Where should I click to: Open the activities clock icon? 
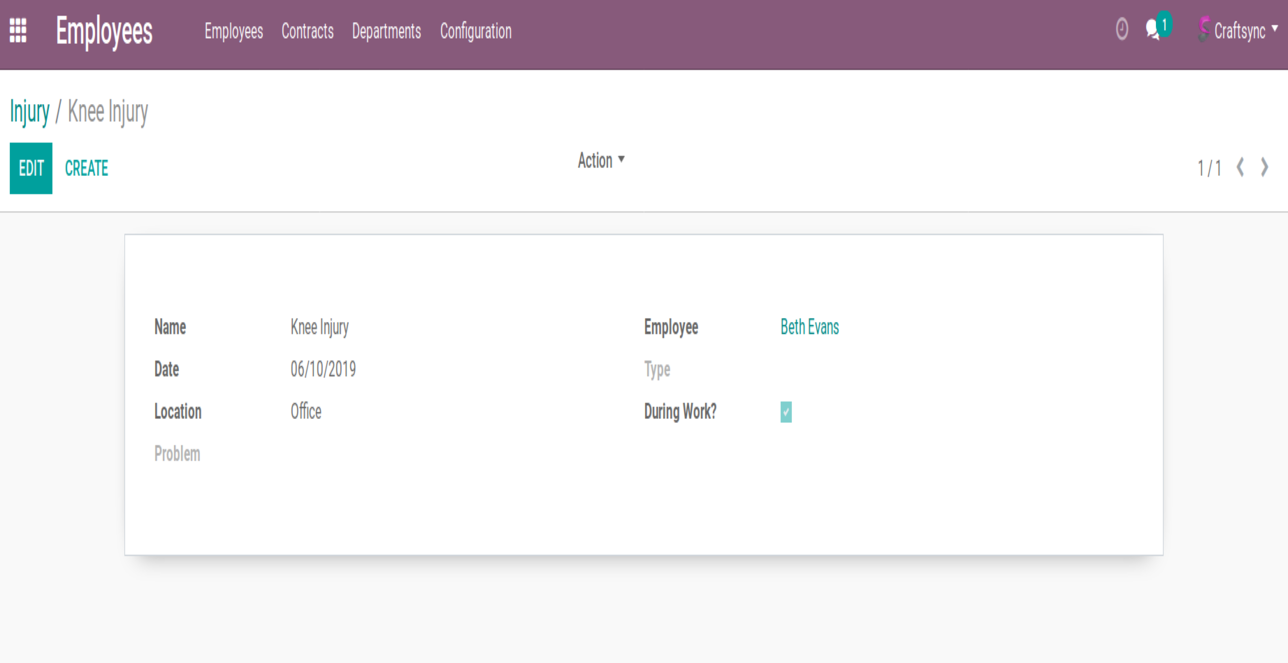(x=1122, y=30)
